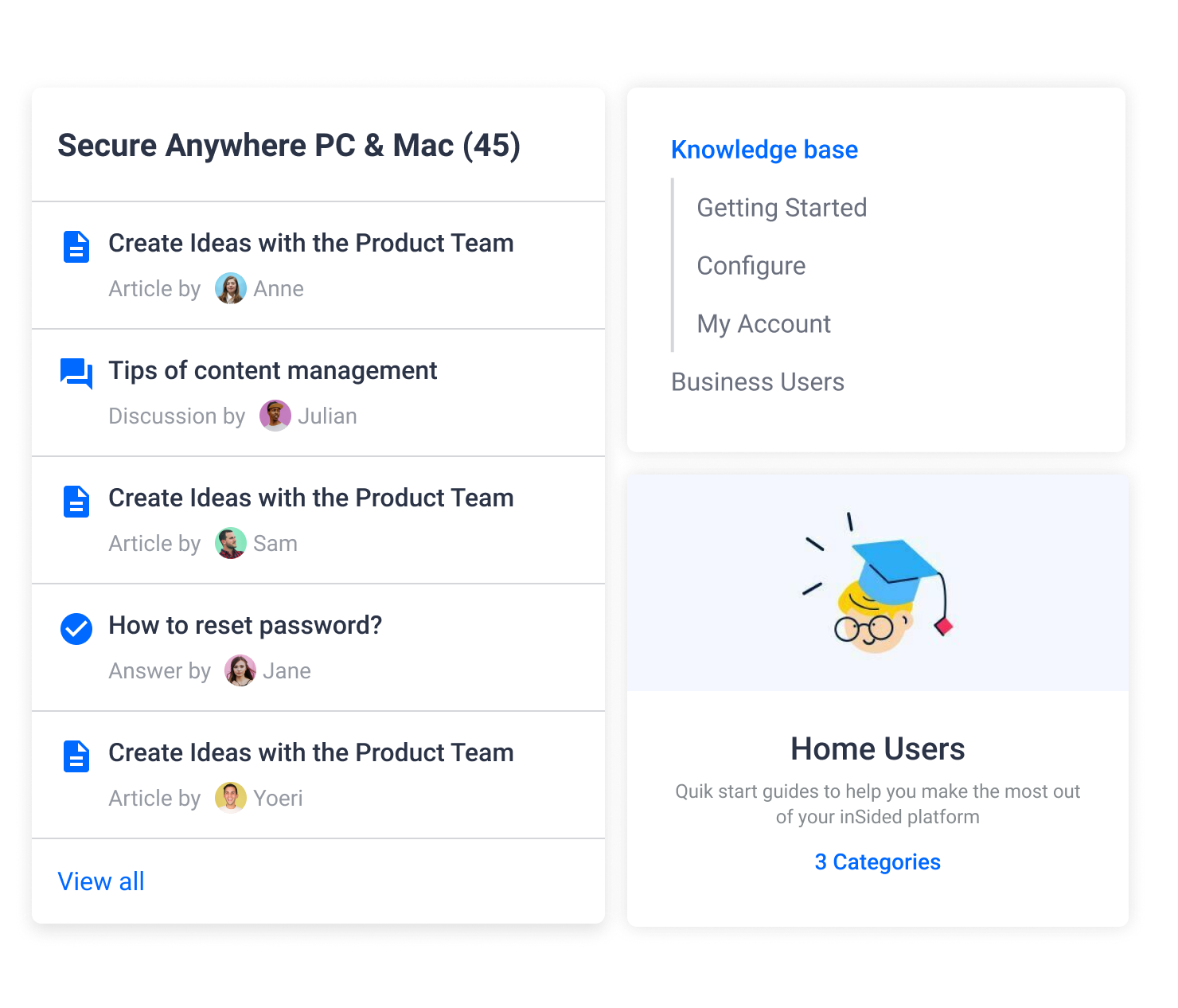The width and height of the screenshot is (1178, 1008).
Task: Click the 3 Categories link
Action: click(x=877, y=861)
